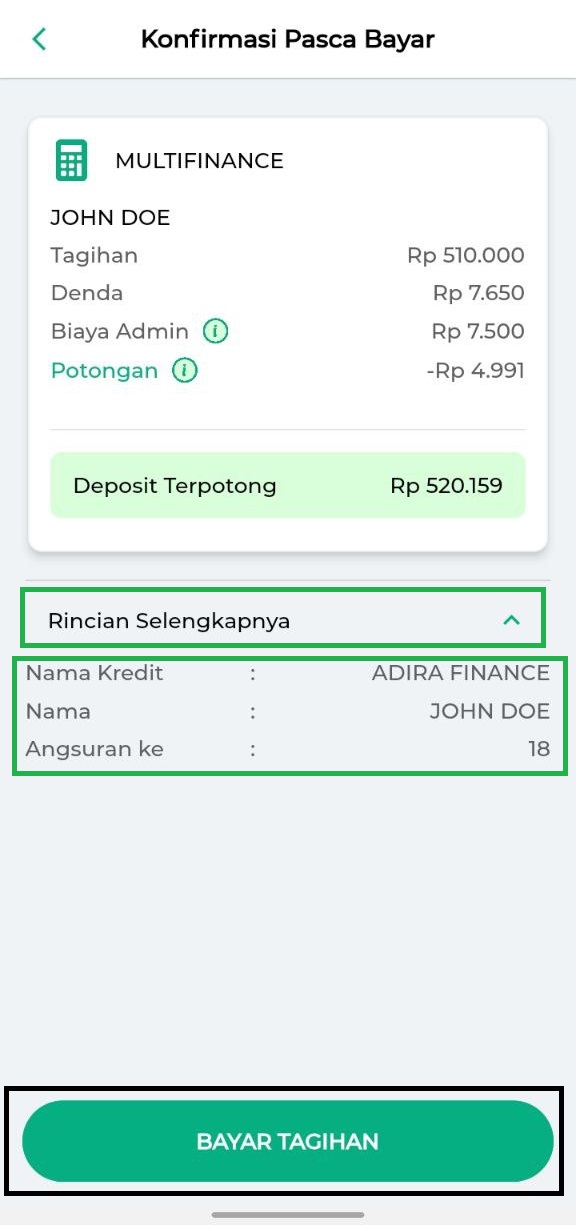The height and width of the screenshot is (1225, 576).
Task: Tap the Multifinance calculator icon
Action: point(71,160)
